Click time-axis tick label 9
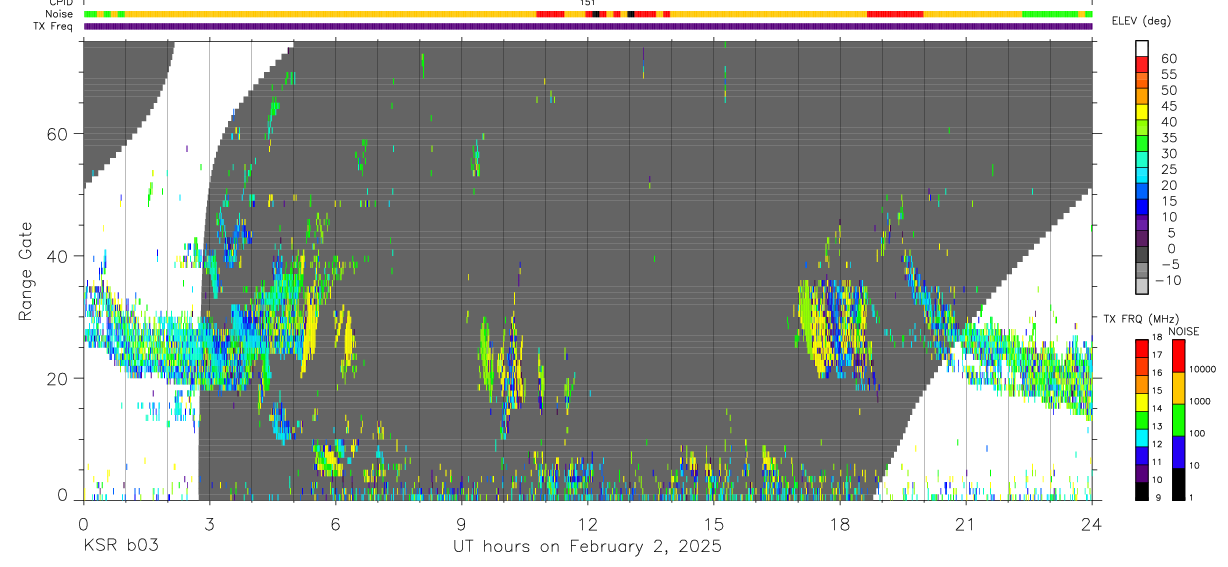 click(461, 524)
